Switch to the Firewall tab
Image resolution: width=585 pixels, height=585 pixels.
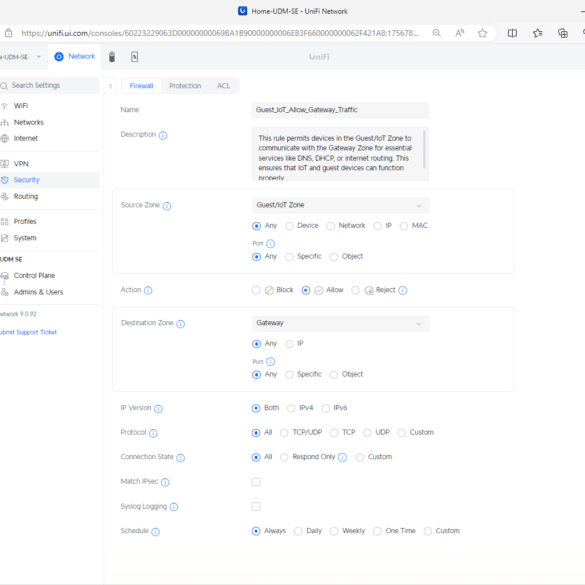pyautogui.click(x=141, y=86)
